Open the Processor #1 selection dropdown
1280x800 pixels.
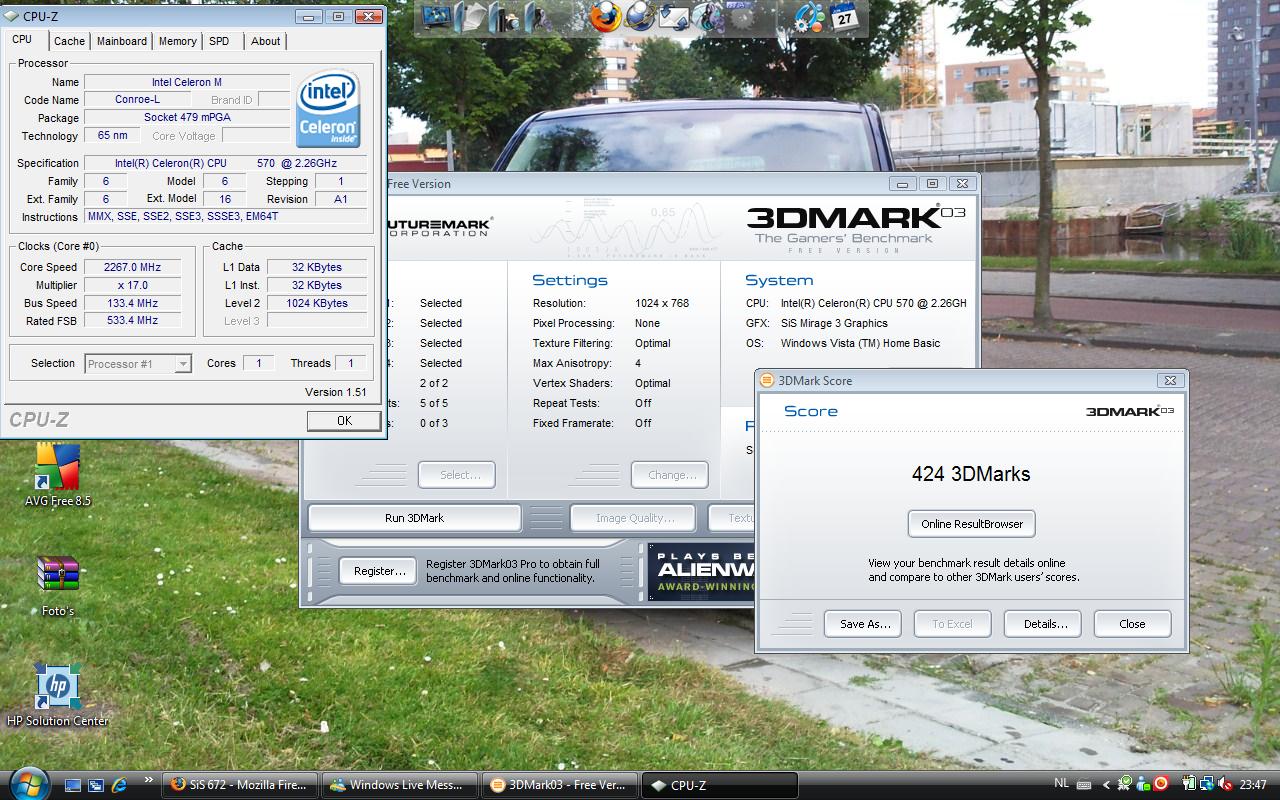(138, 364)
